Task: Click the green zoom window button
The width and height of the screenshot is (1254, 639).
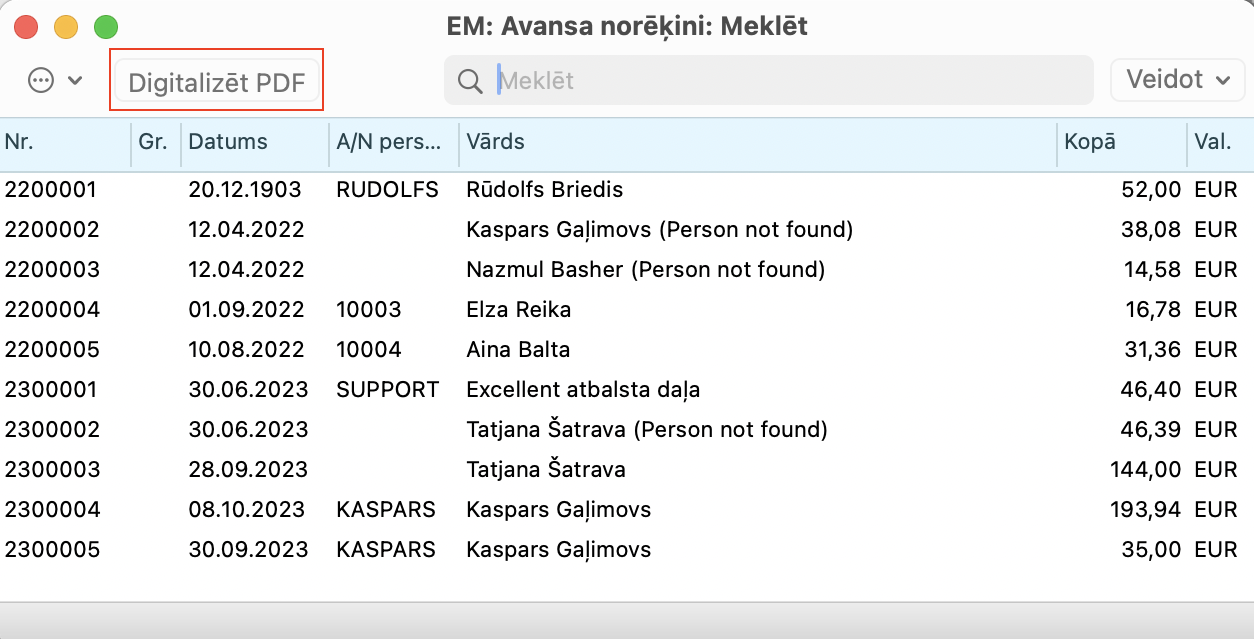Action: 105,27
